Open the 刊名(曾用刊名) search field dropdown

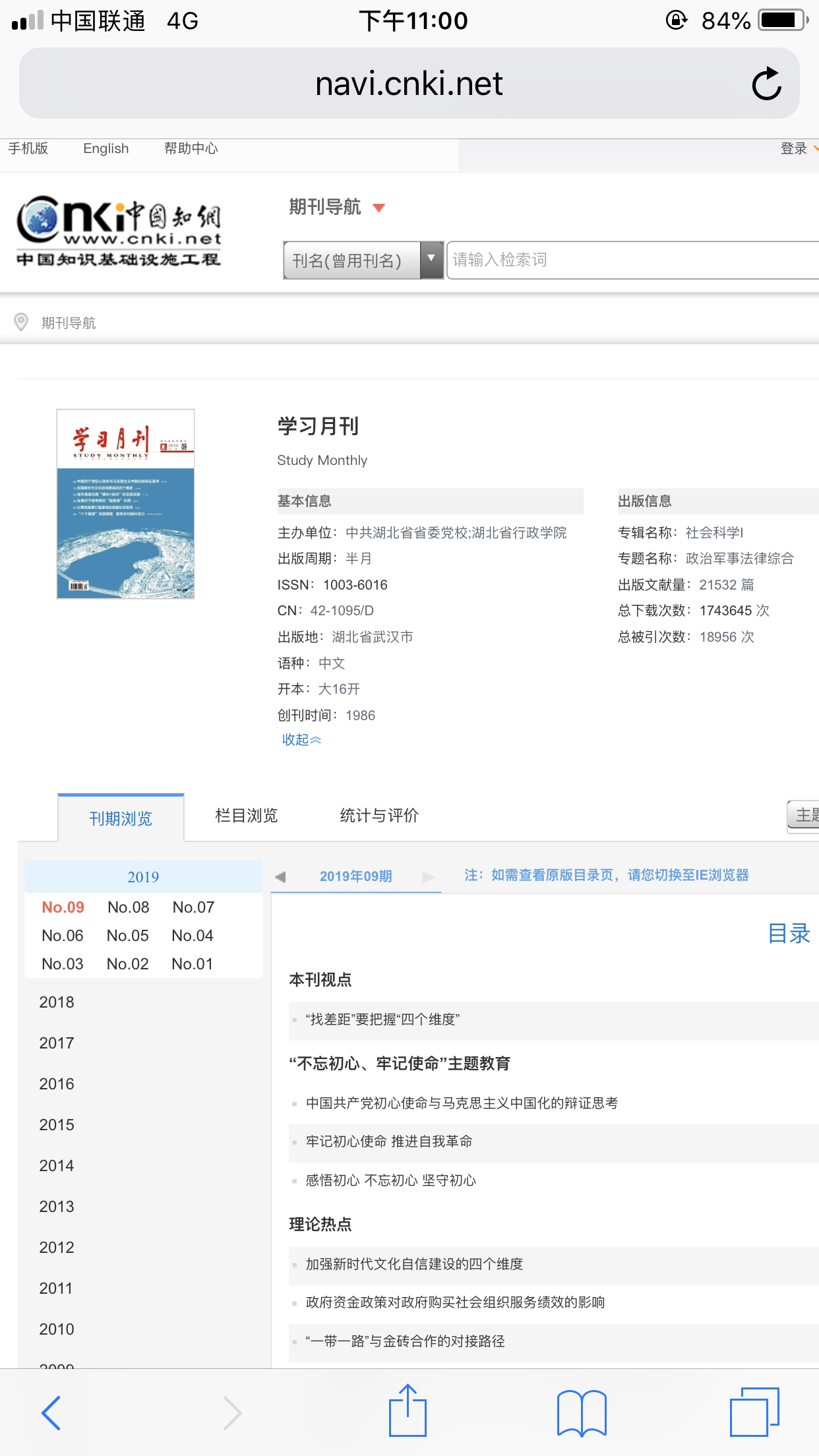pos(363,260)
